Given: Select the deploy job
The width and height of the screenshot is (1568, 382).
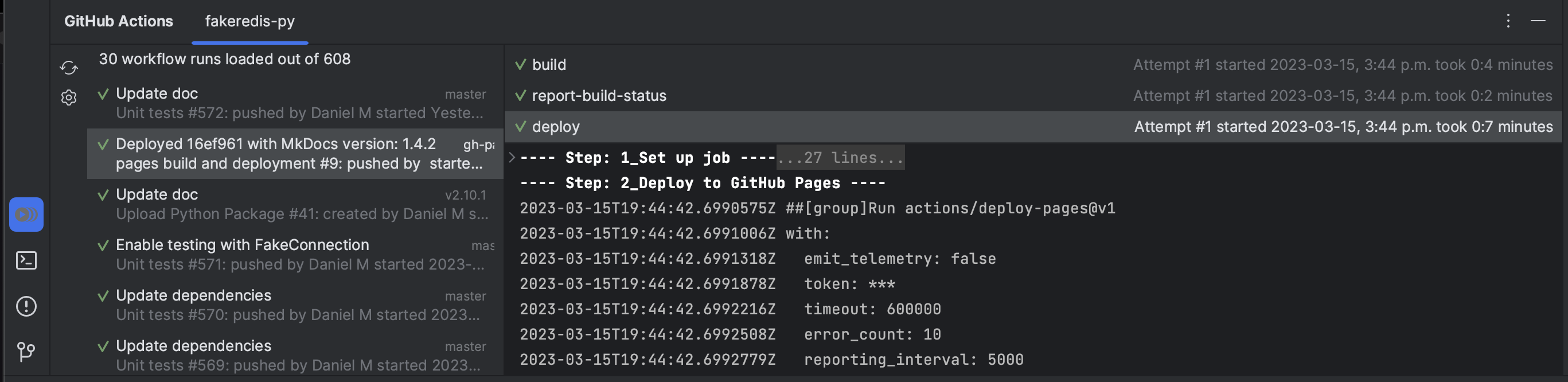Looking at the screenshot, I should pyautogui.click(x=1033, y=127).
